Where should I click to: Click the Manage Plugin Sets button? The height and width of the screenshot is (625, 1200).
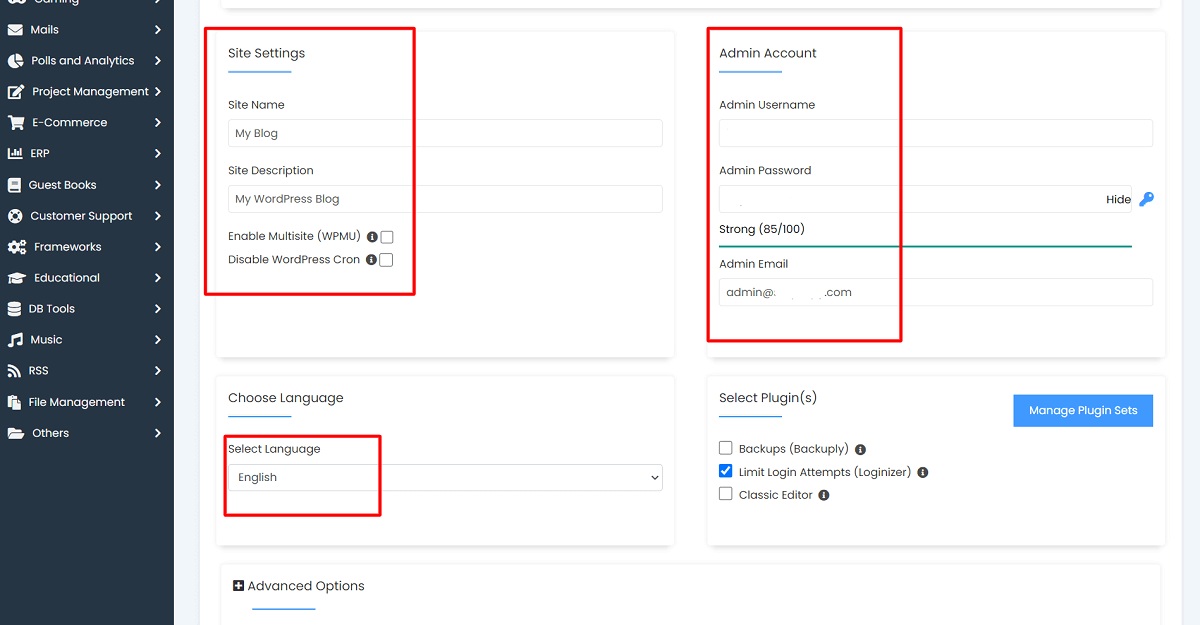coord(1083,410)
